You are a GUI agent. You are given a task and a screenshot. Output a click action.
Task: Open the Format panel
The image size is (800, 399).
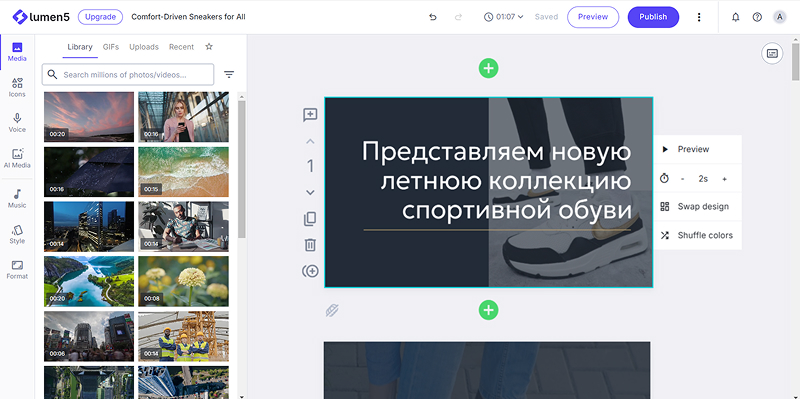[17, 270]
